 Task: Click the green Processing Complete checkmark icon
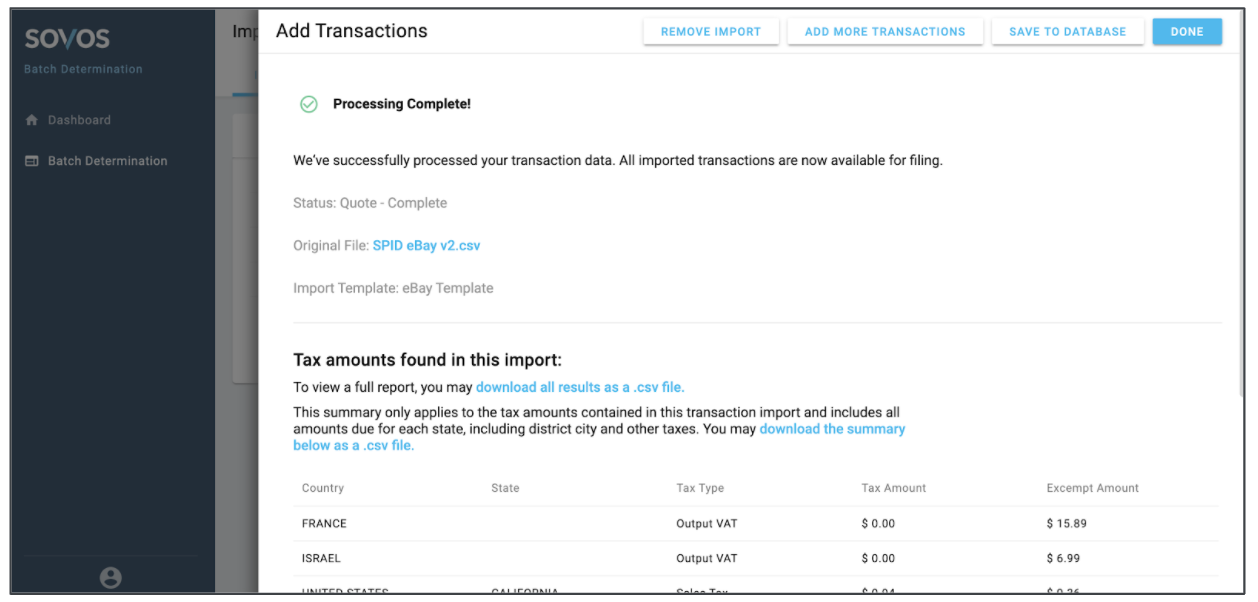click(309, 104)
